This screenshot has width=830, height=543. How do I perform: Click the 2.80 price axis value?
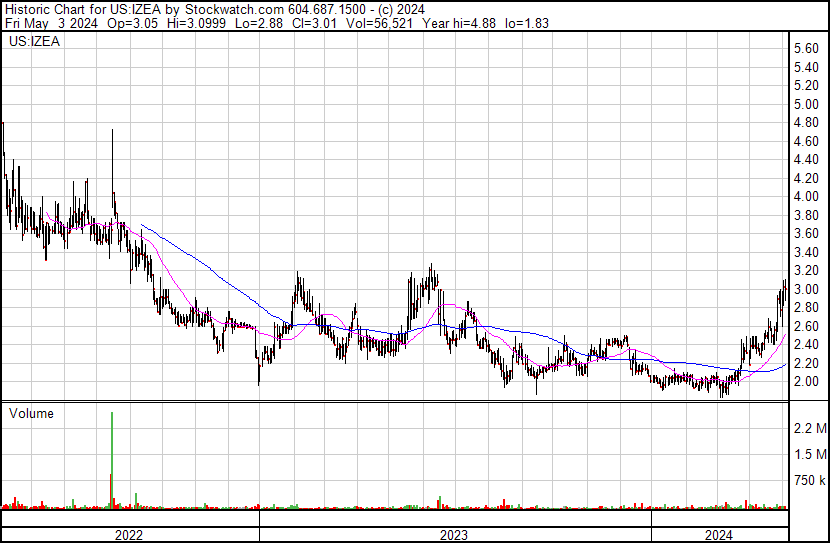coord(807,307)
